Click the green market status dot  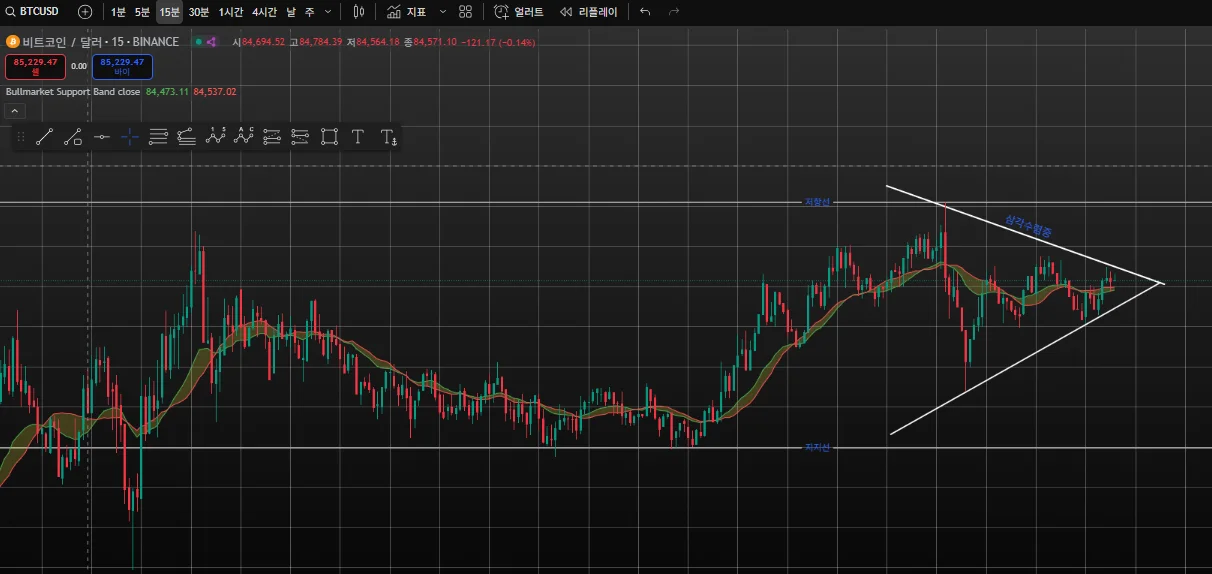(199, 42)
